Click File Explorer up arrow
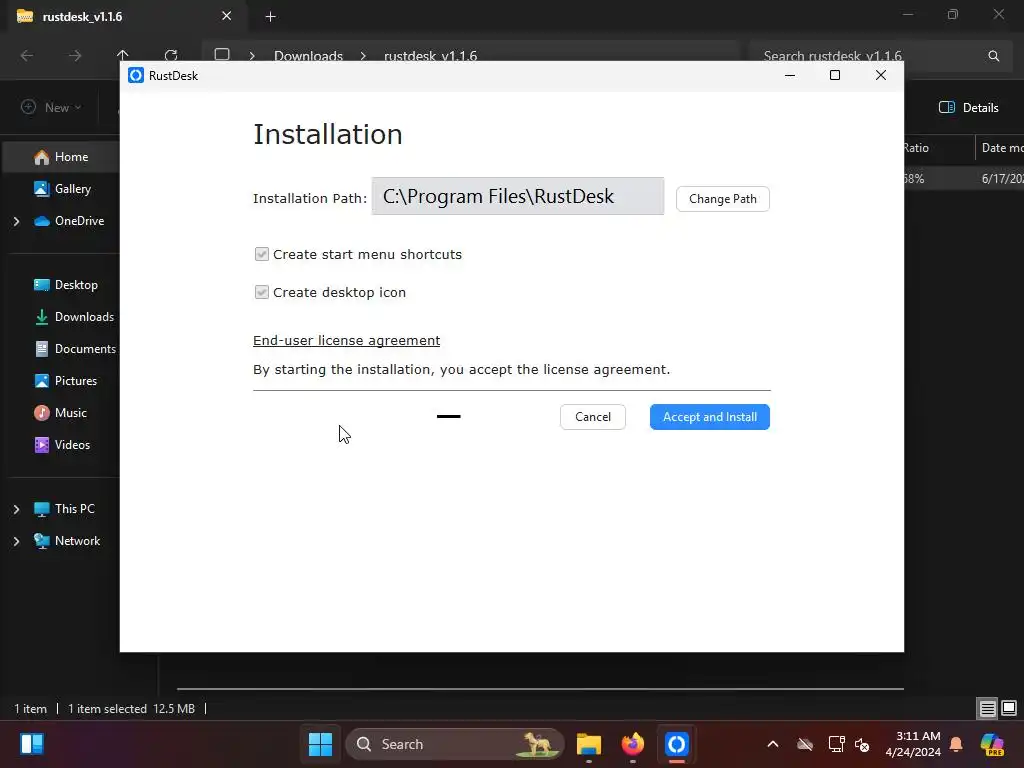Viewport: 1024px width, 768px height. pyautogui.click(x=123, y=54)
